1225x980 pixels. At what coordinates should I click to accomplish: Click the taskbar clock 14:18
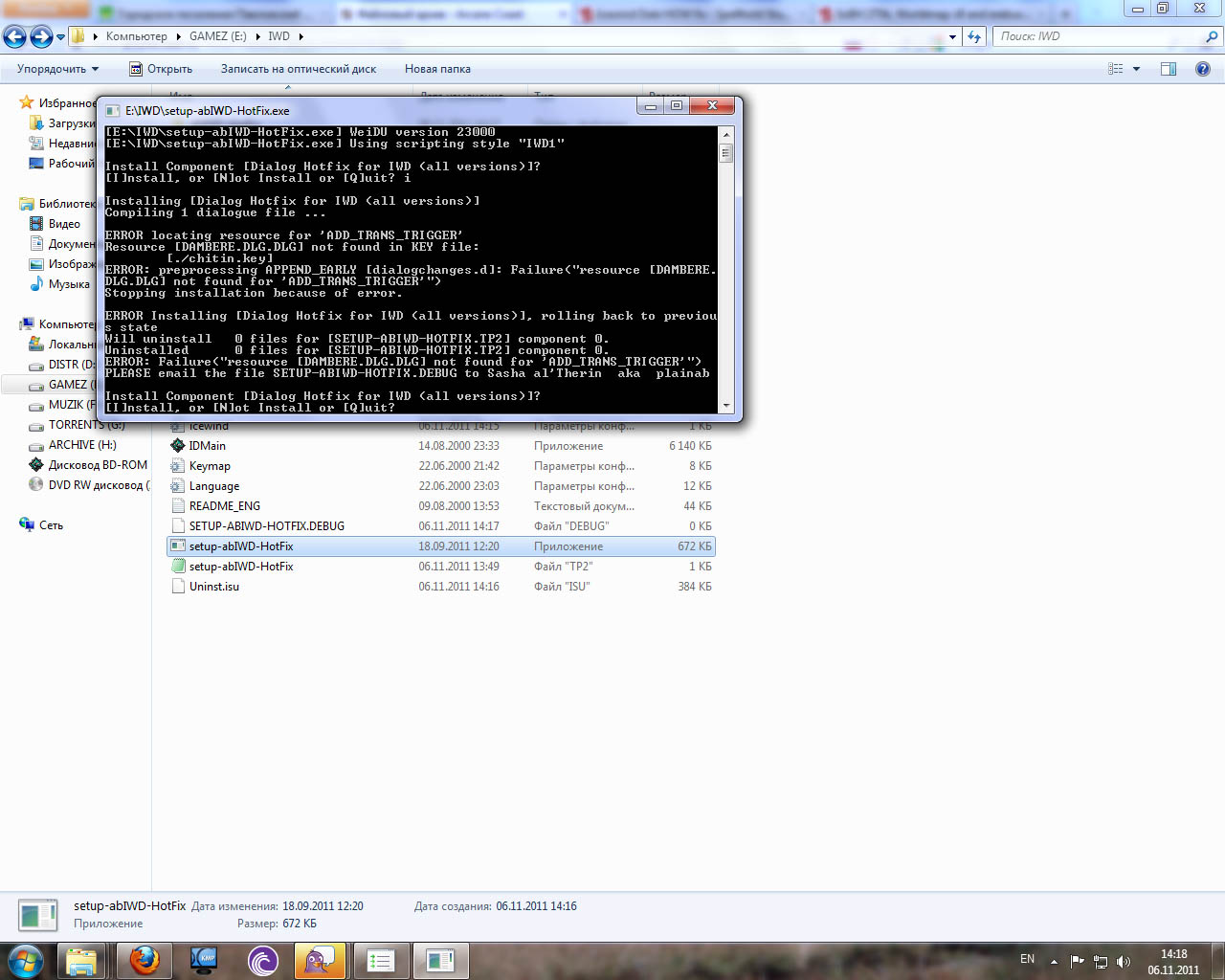click(1173, 954)
